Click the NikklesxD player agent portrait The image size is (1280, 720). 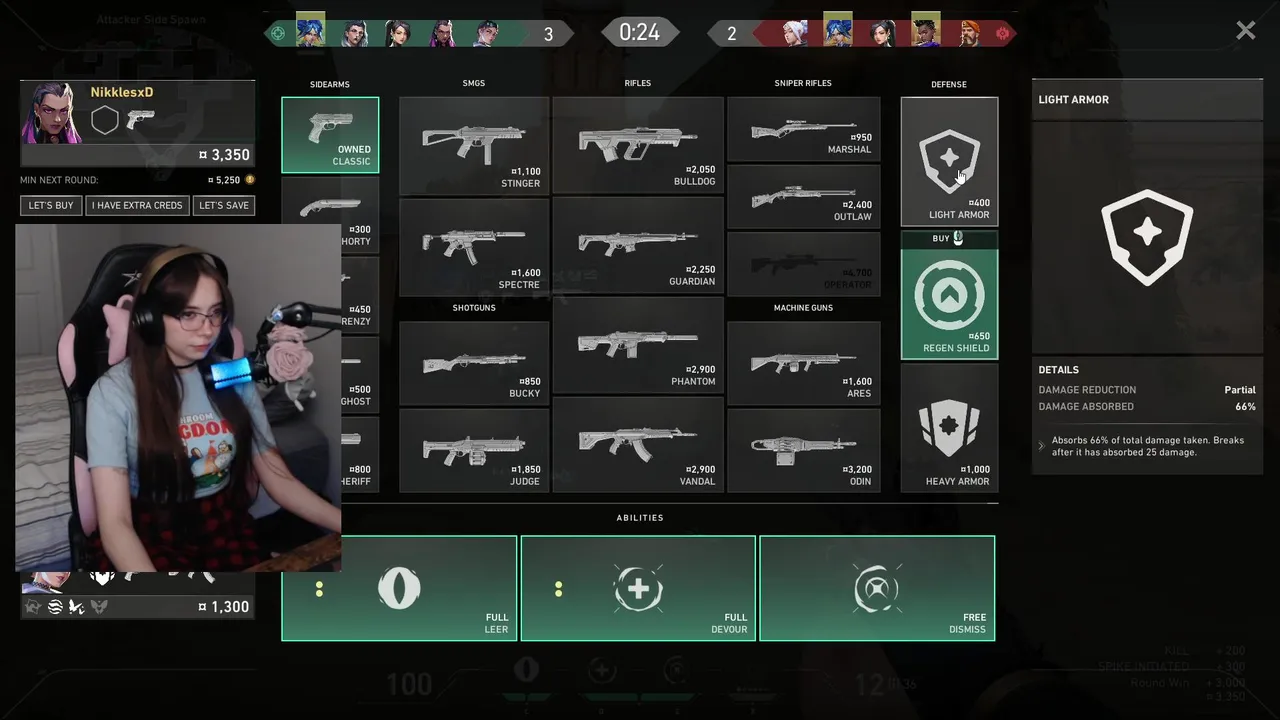click(x=51, y=113)
